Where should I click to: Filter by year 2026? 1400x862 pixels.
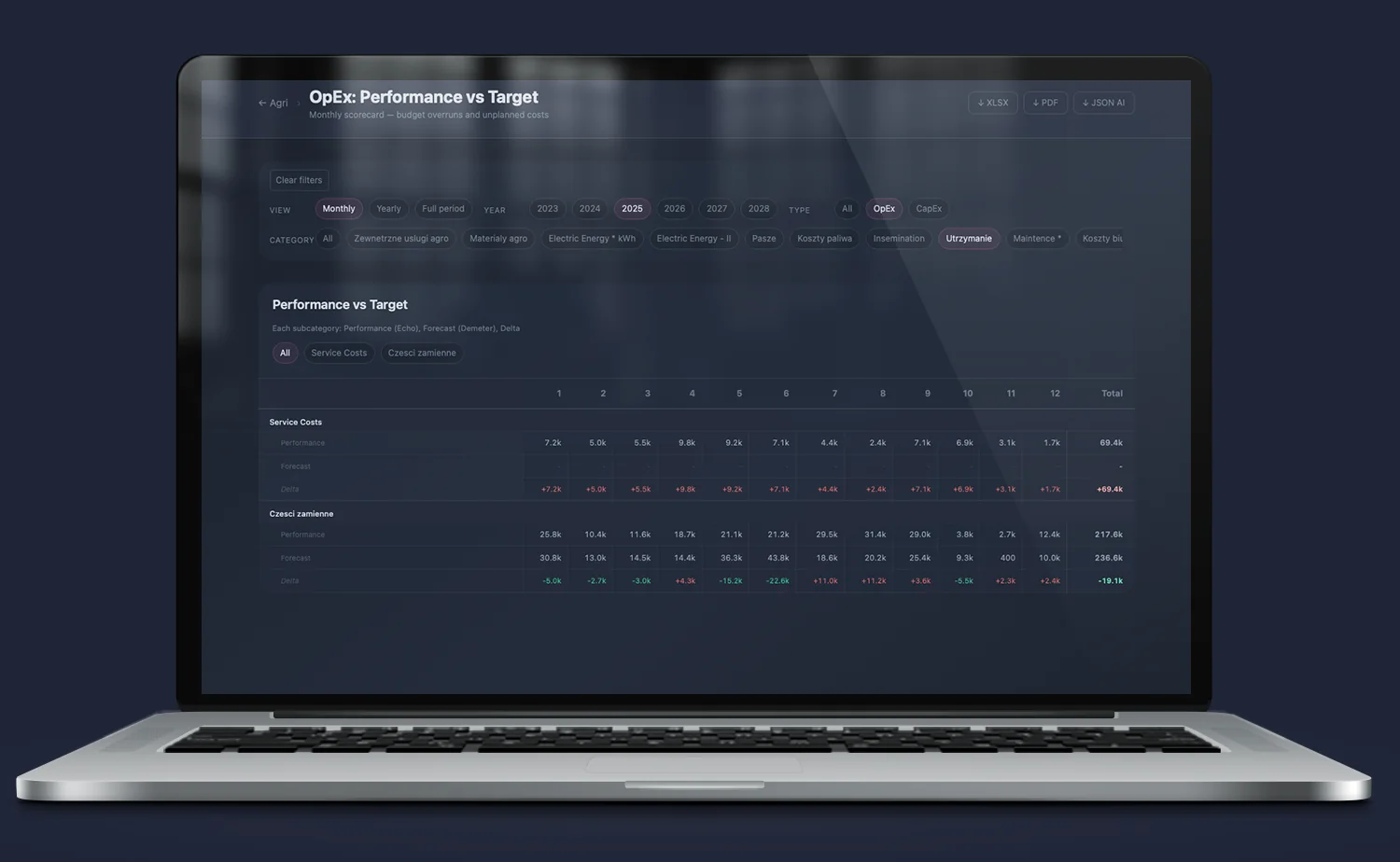[x=675, y=209]
